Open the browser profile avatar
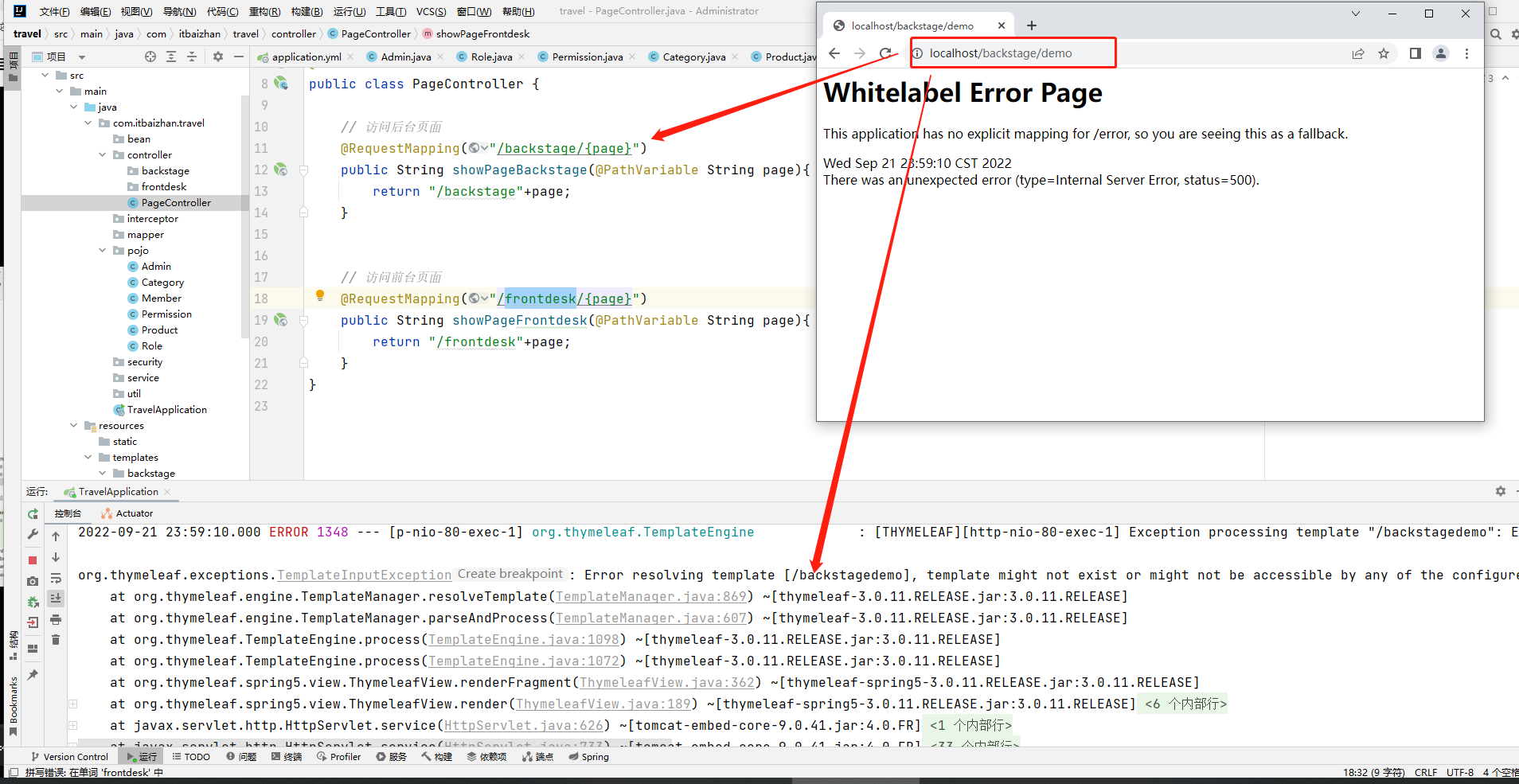 point(1441,53)
